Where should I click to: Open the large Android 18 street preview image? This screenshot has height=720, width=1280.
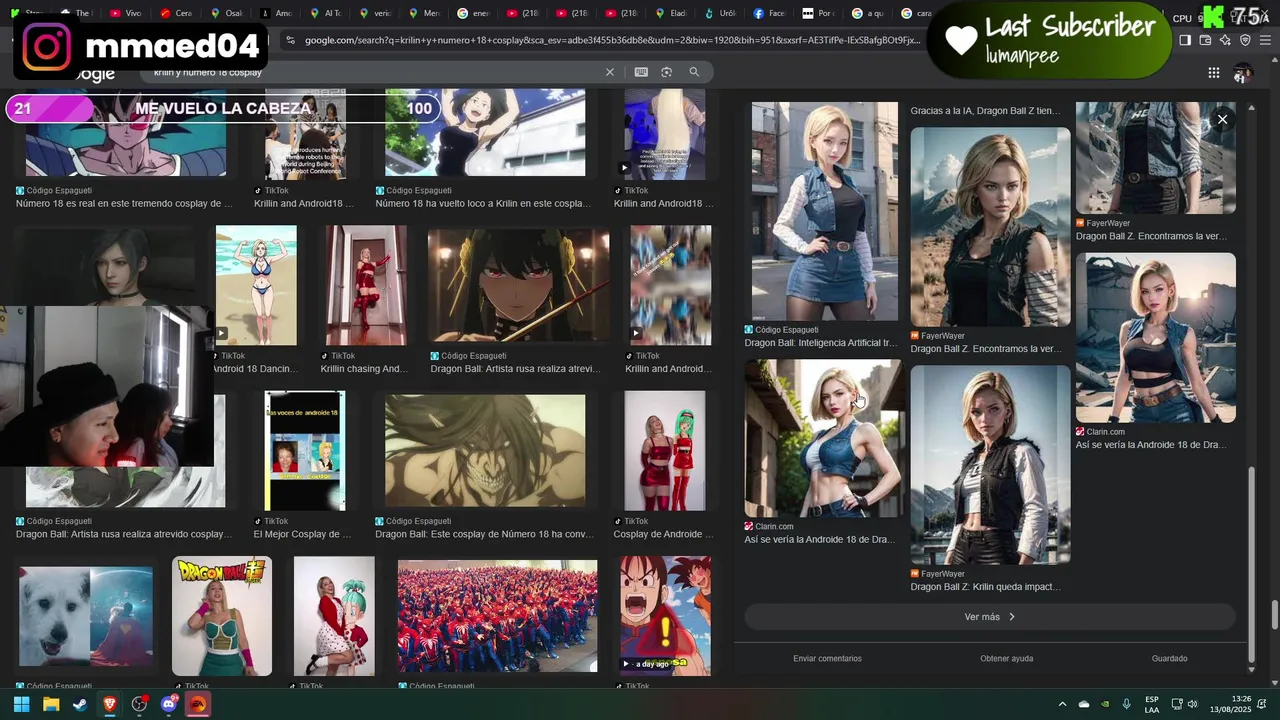tap(825, 211)
